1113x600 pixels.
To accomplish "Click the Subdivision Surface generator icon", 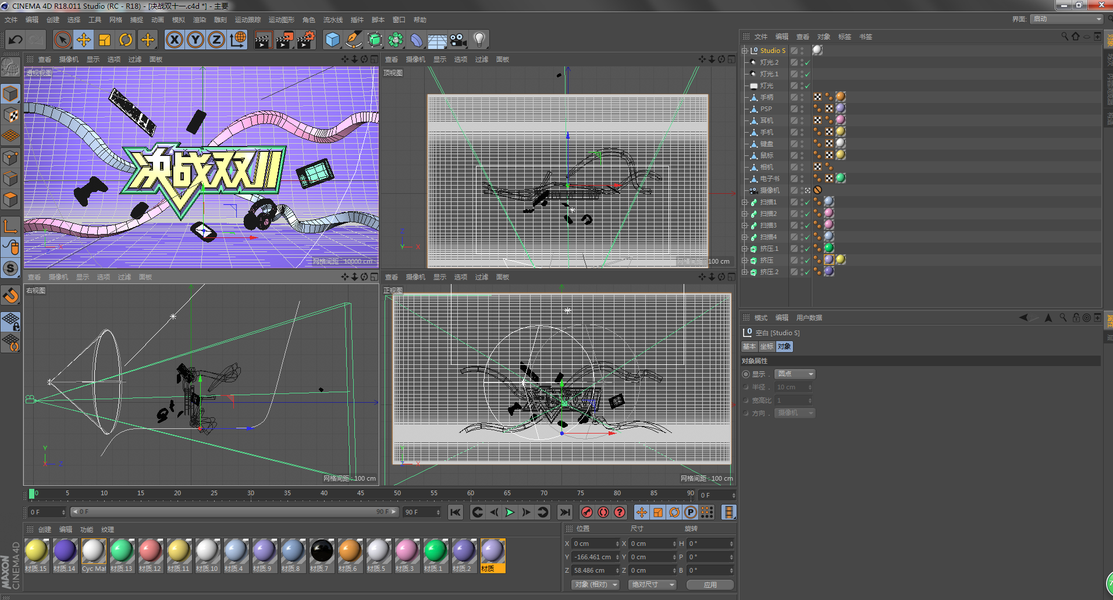I will (375, 40).
